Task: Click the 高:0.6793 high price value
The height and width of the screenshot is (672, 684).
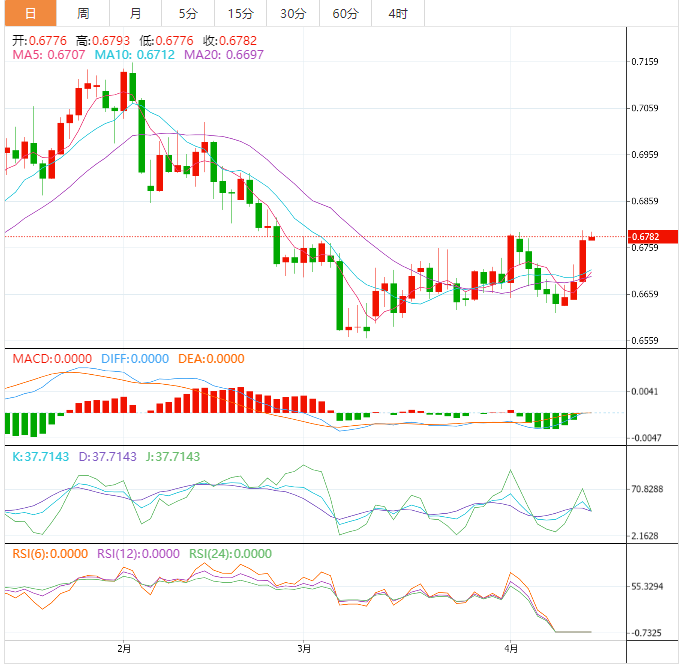Action: tap(103, 41)
